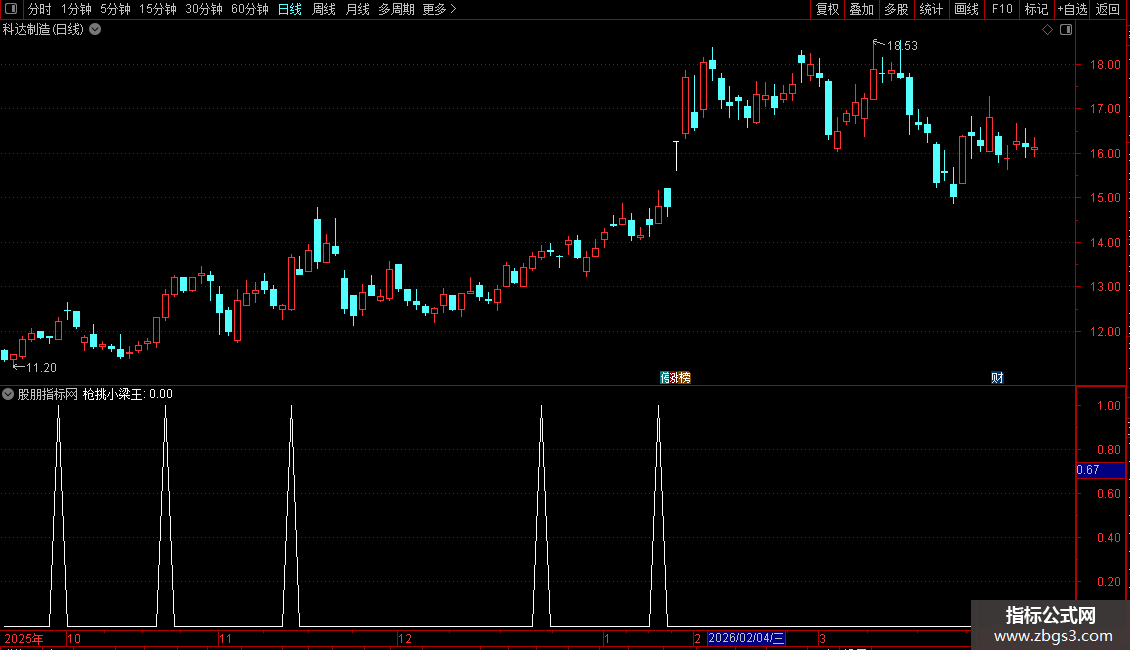Switch to 月线 monthly chart
Screen dimensions: 1130x650
[x=357, y=9]
